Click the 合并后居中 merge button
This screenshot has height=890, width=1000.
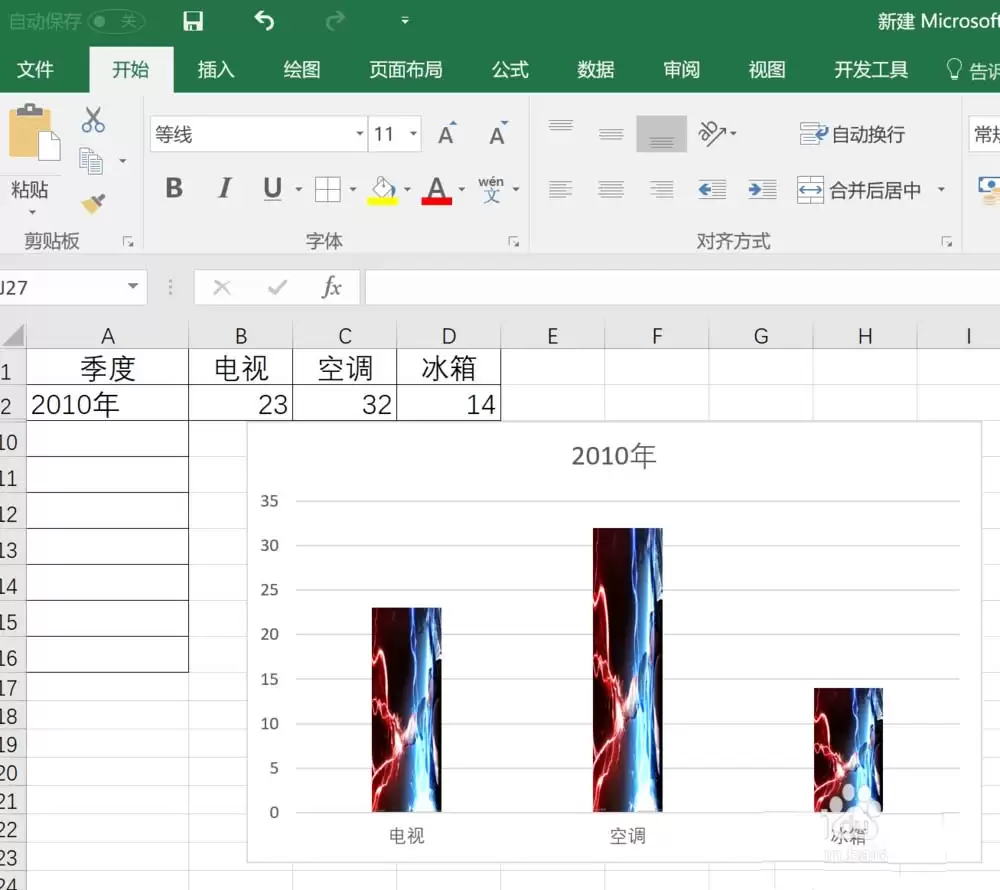tap(858, 189)
